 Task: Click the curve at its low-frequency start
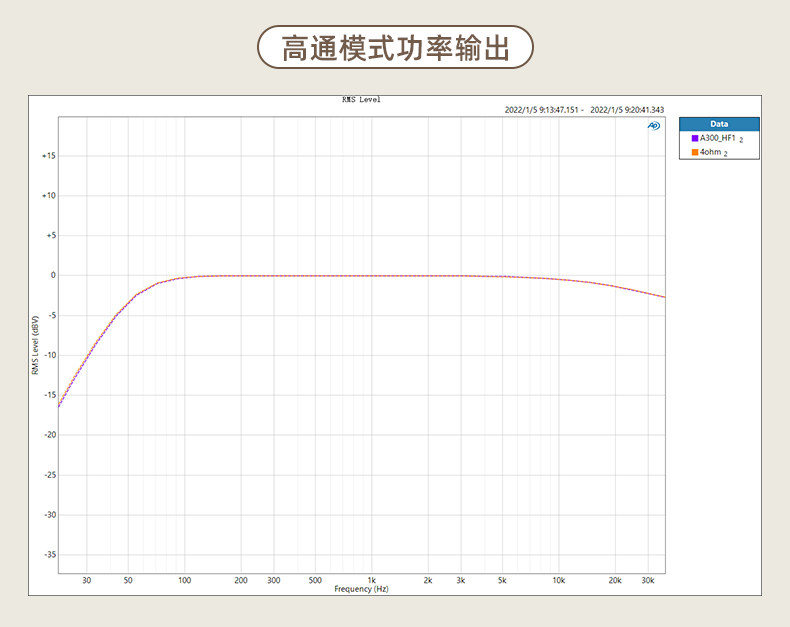point(59,405)
